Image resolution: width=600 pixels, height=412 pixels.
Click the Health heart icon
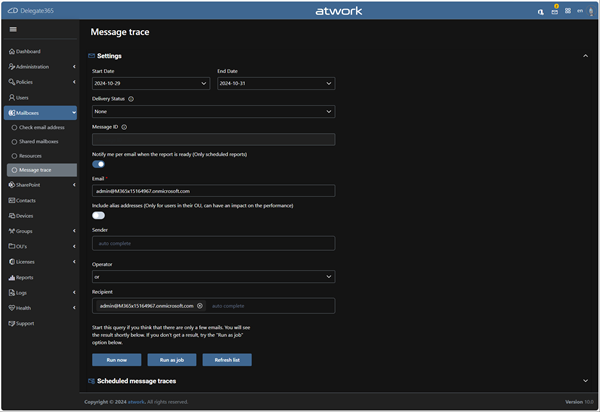[11, 308]
